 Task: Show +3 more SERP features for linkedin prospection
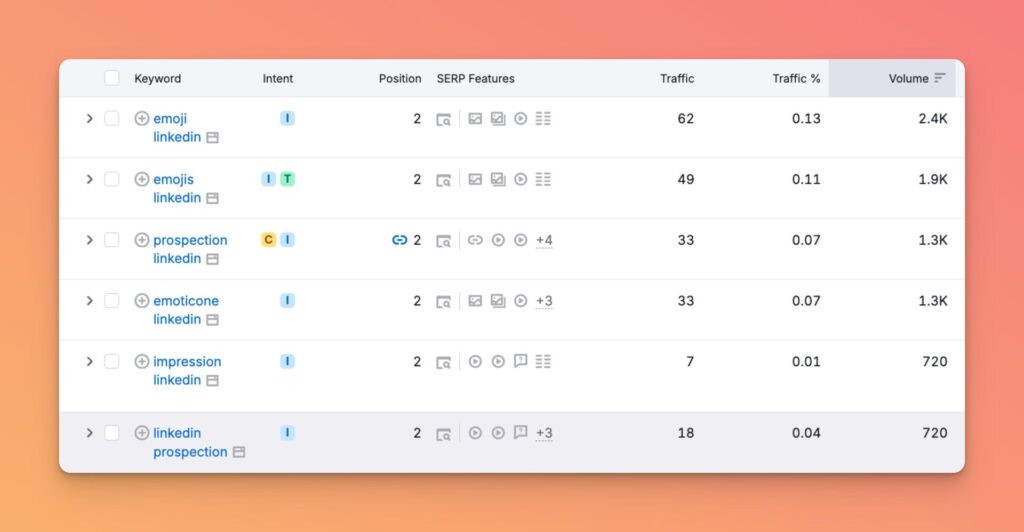(544, 433)
